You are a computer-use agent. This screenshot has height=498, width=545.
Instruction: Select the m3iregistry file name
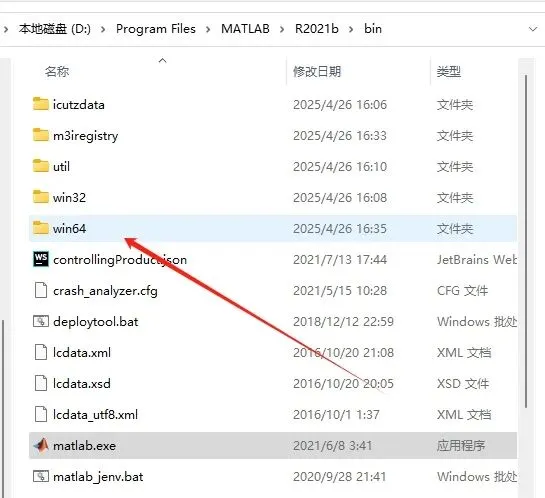pos(86,136)
